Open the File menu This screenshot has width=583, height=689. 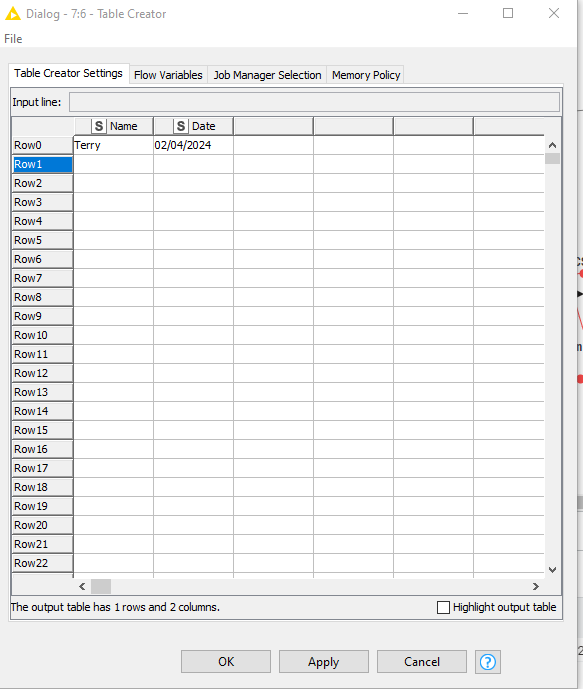[x=13, y=39]
